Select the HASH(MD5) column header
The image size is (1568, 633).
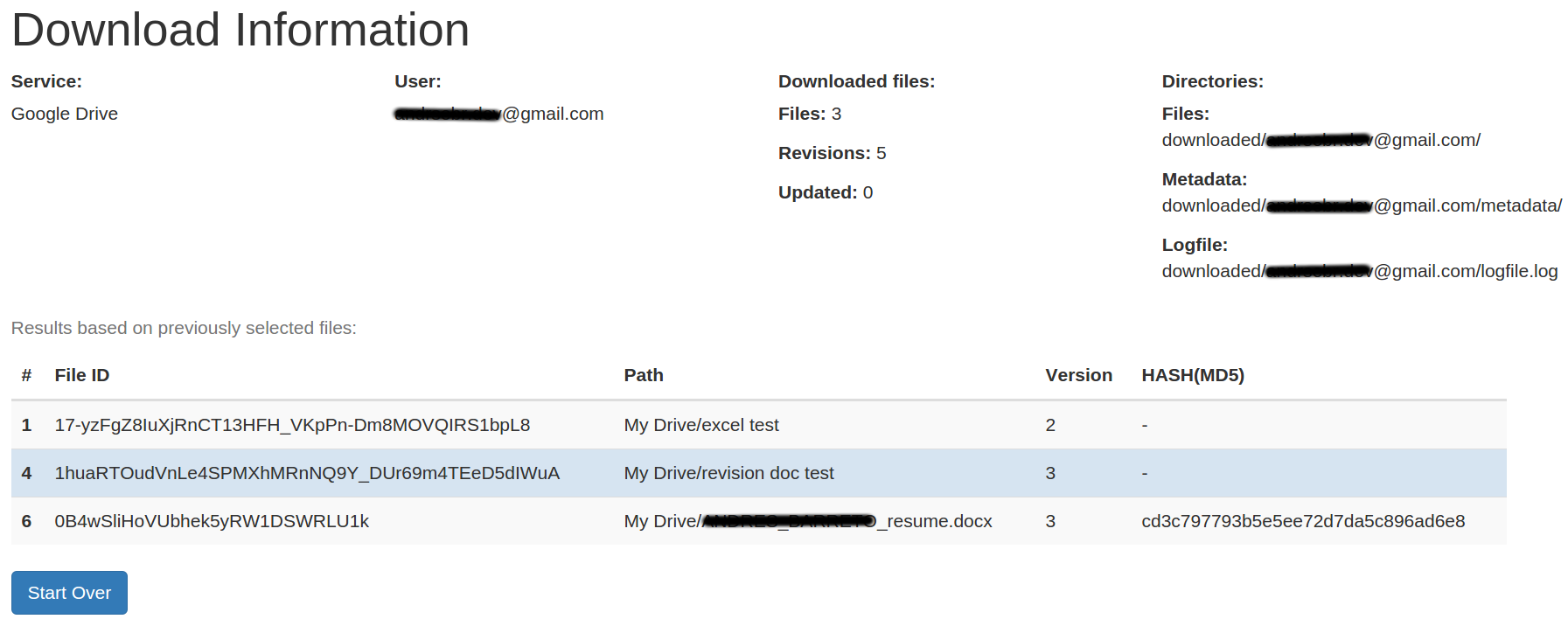point(1192,375)
